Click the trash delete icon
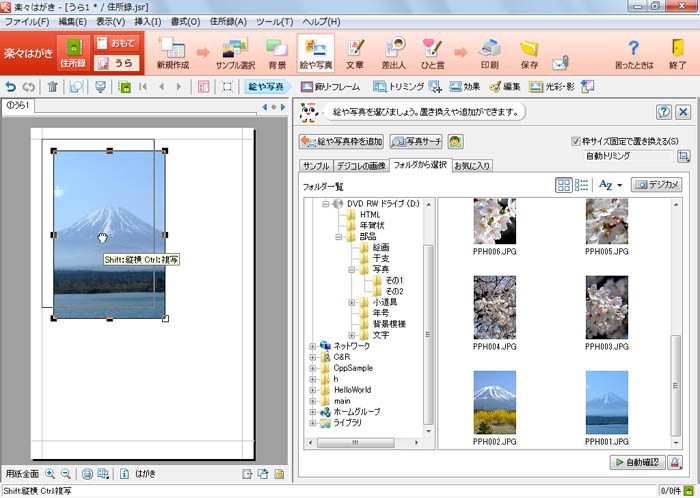 click(53, 87)
